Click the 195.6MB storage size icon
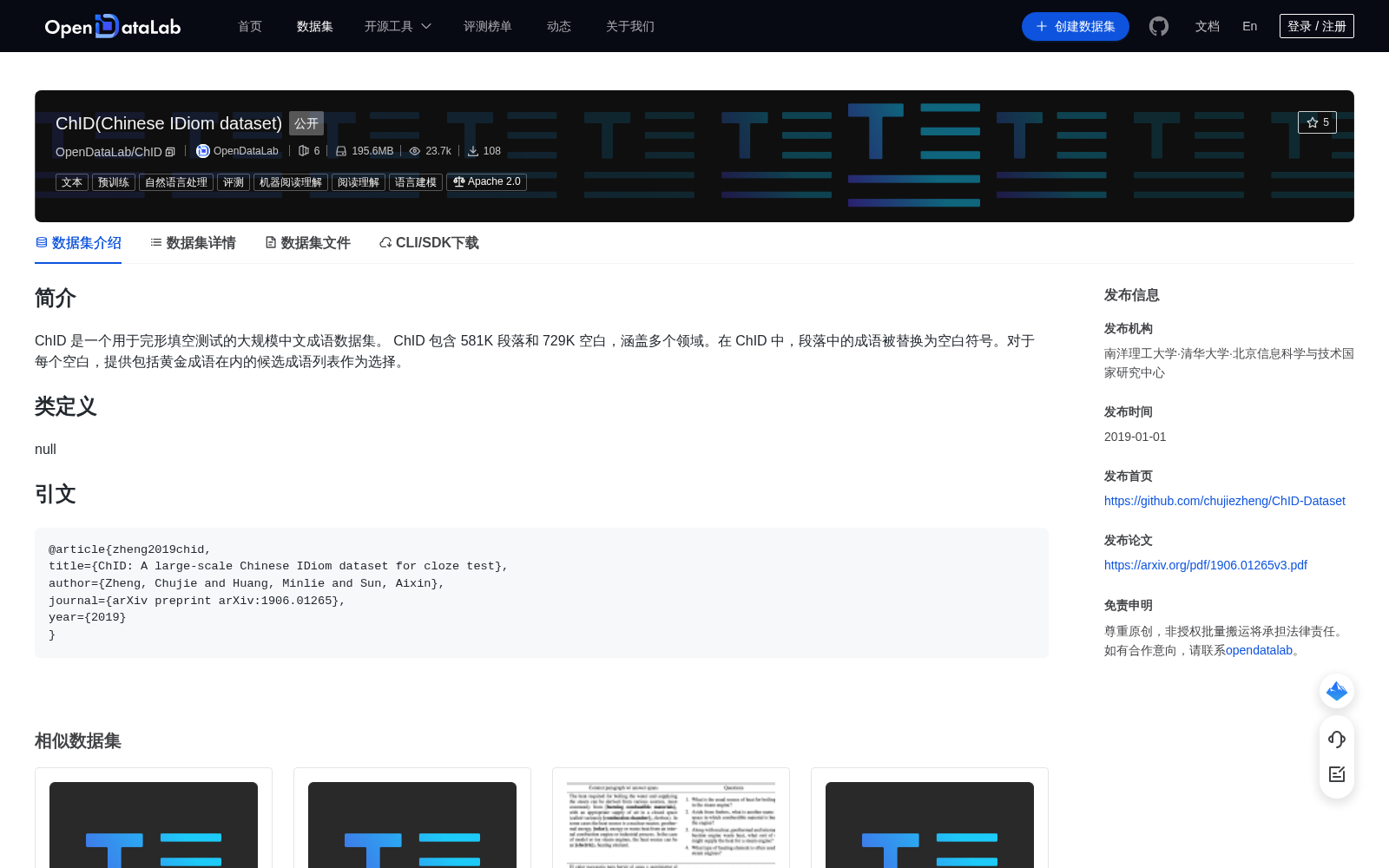This screenshot has width=1389, height=868. pyautogui.click(x=341, y=151)
